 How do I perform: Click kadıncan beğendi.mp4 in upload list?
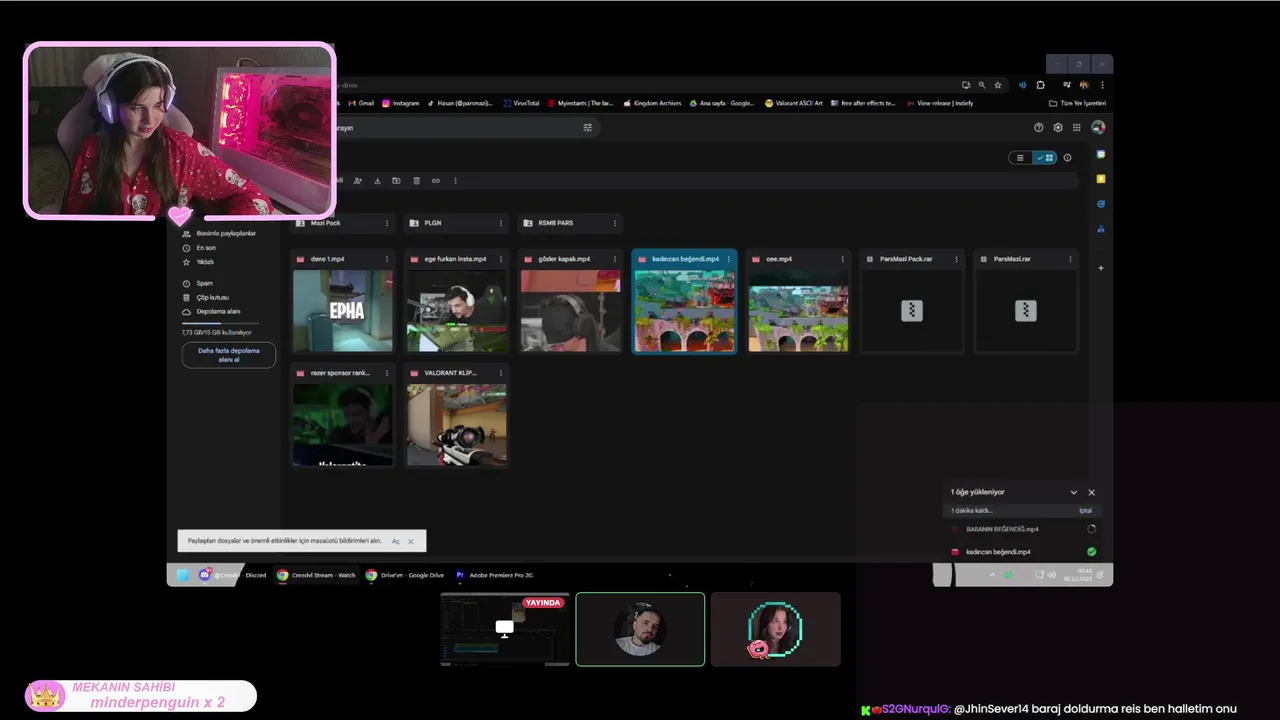pyautogui.click(x=1022, y=552)
